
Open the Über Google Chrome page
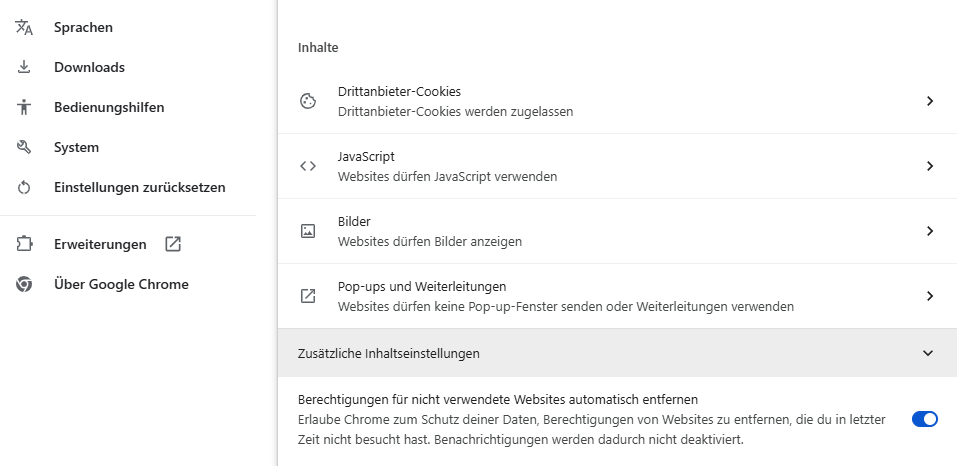[121, 284]
